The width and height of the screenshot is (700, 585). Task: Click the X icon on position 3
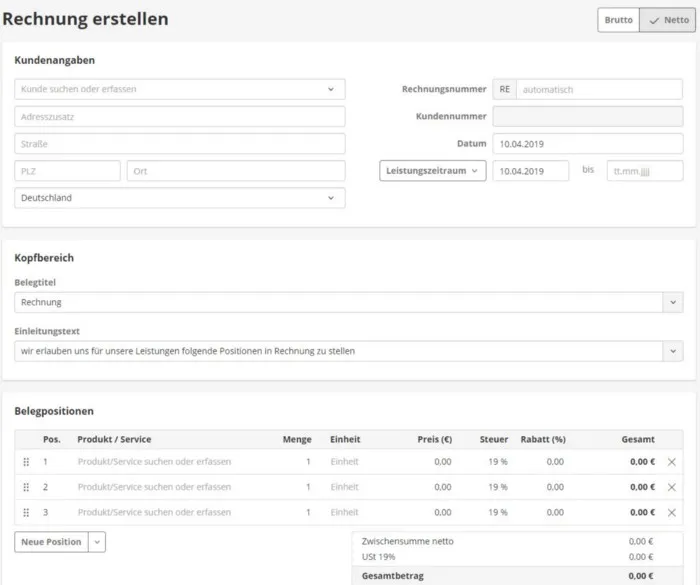tap(671, 513)
